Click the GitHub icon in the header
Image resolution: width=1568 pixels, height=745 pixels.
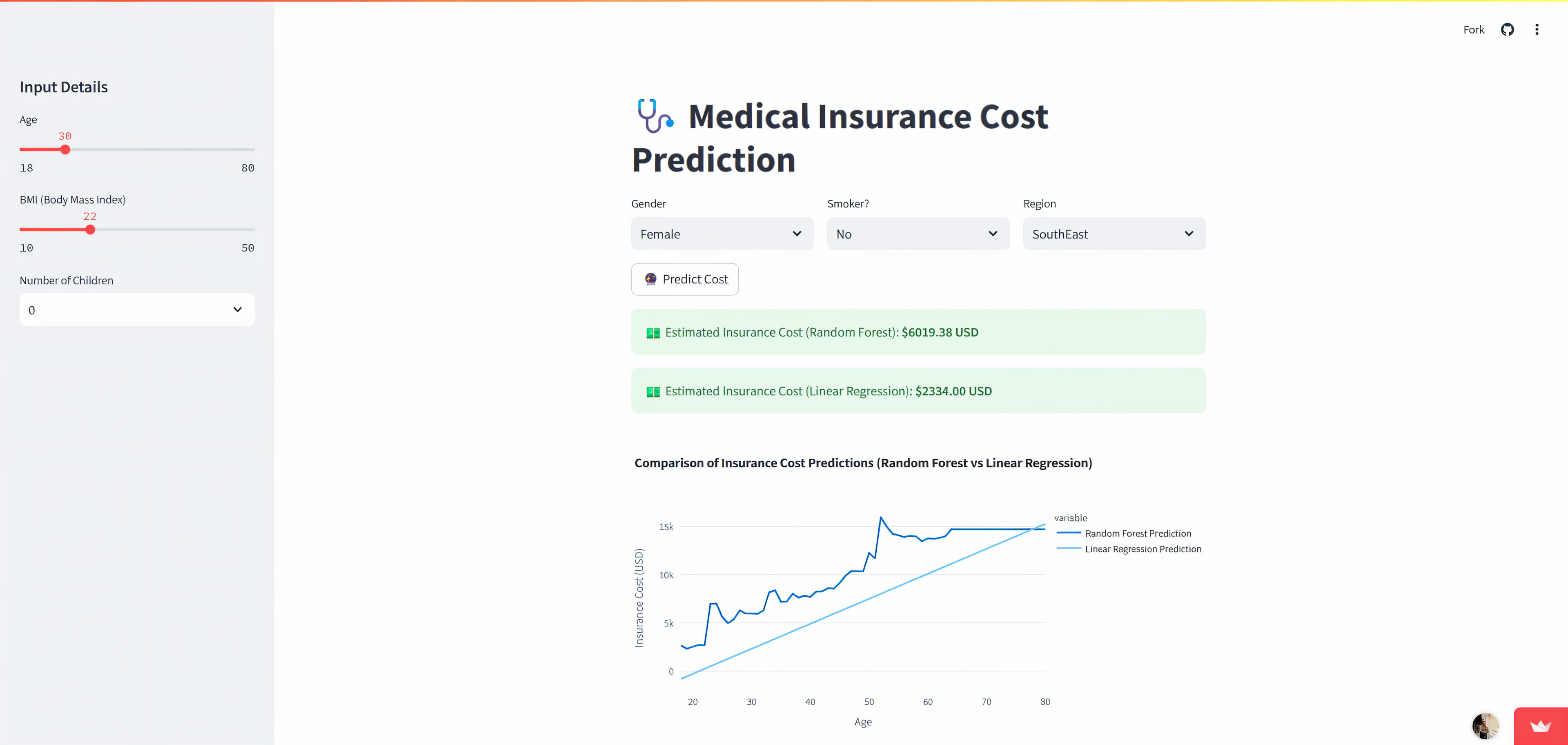[x=1508, y=29]
